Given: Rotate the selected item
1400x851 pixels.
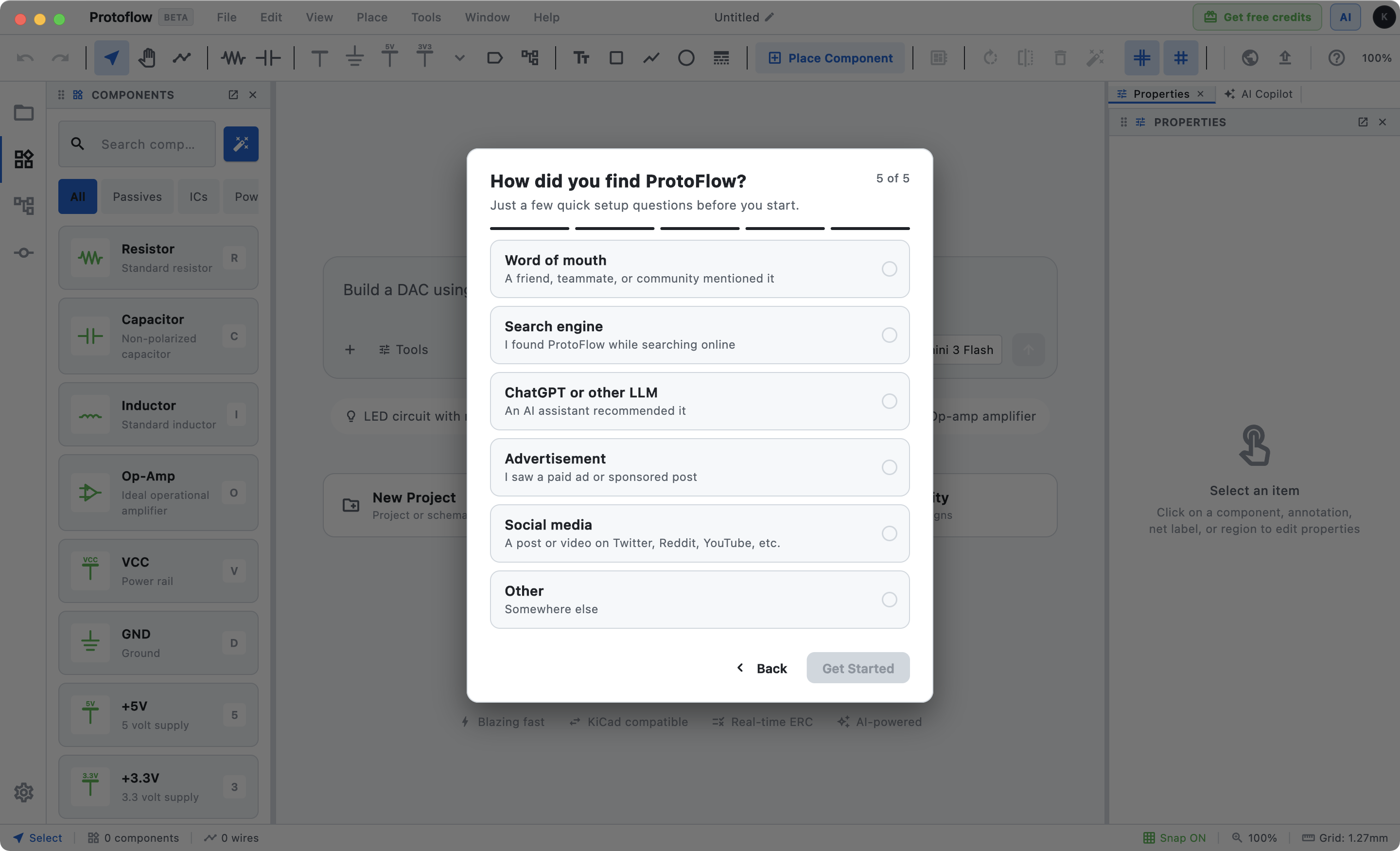Looking at the screenshot, I should point(990,57).
